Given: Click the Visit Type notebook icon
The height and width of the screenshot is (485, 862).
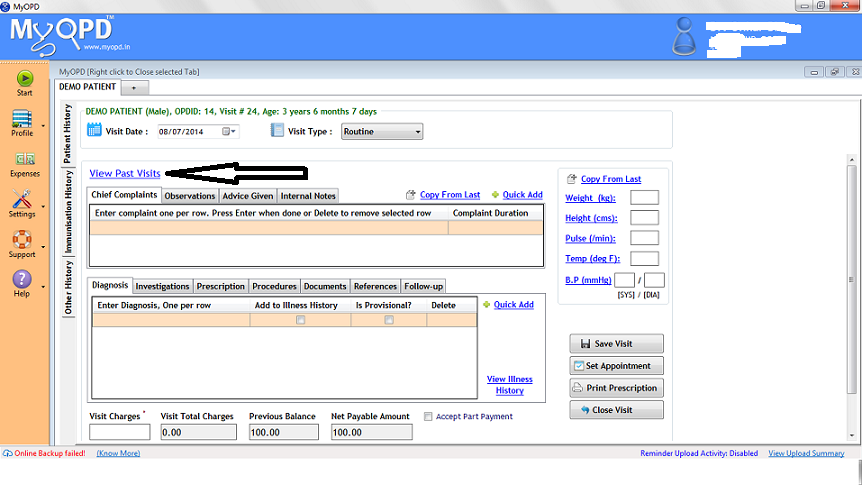Looking at the screenshot, I should pyautogui.click(x=277, y=130).
